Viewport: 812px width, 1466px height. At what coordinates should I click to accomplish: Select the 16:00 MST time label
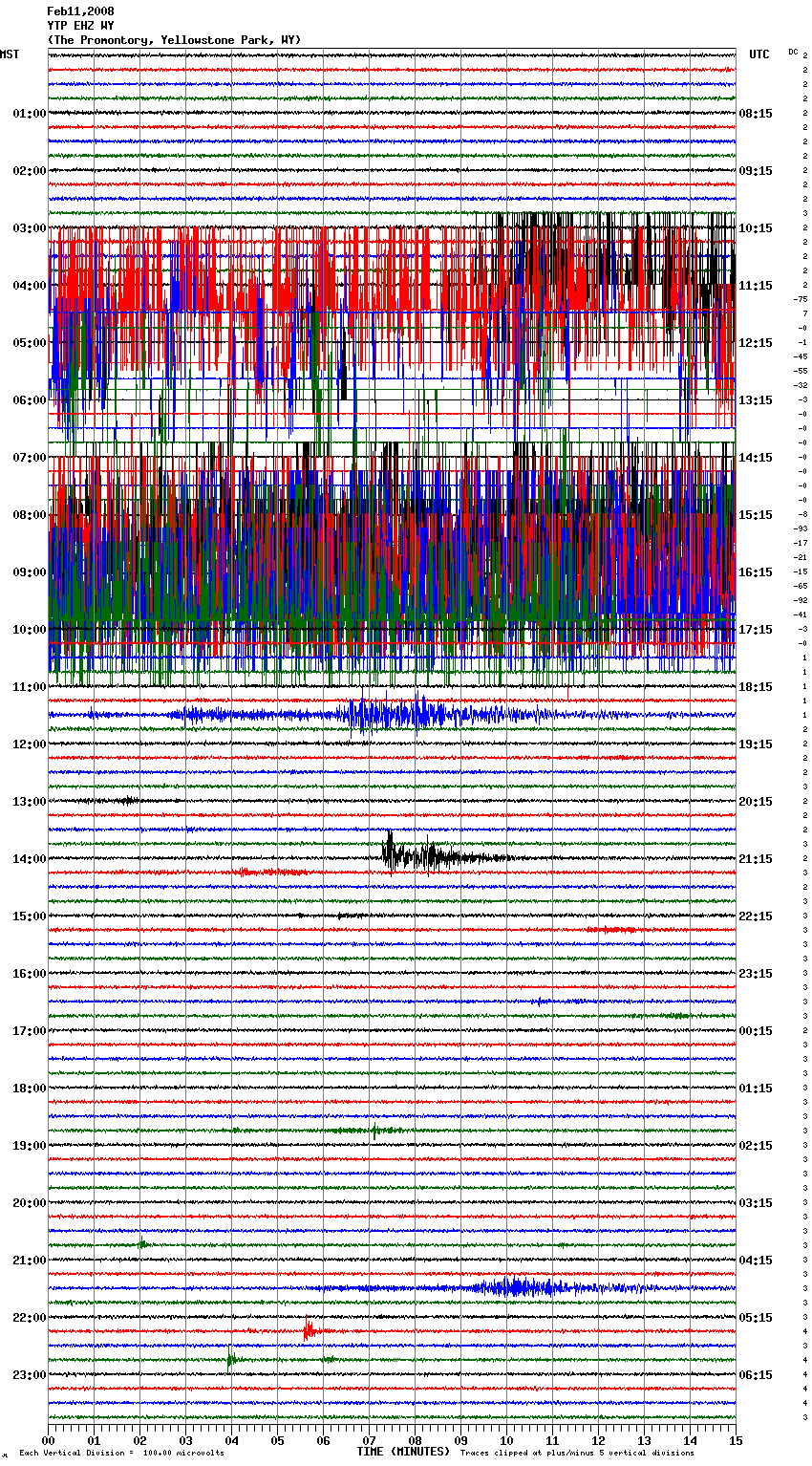pos(30,974)
